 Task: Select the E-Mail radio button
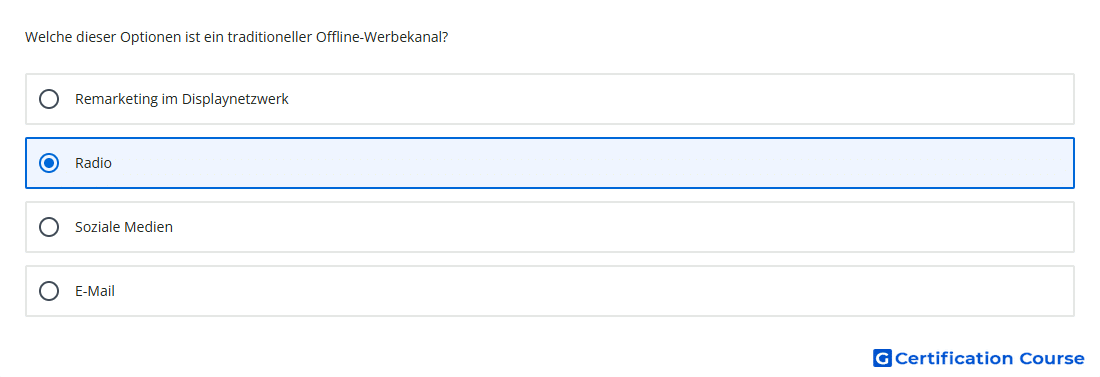coord(49,291)
